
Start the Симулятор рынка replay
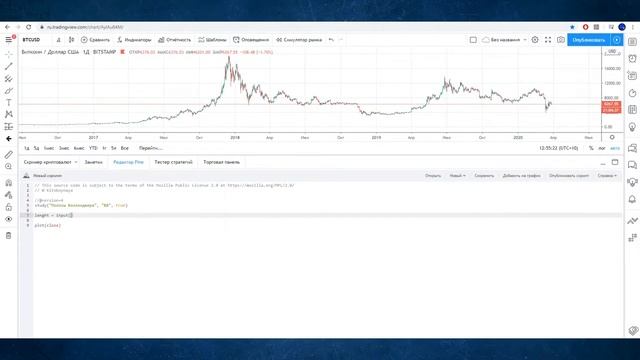(x=299, y=40)
